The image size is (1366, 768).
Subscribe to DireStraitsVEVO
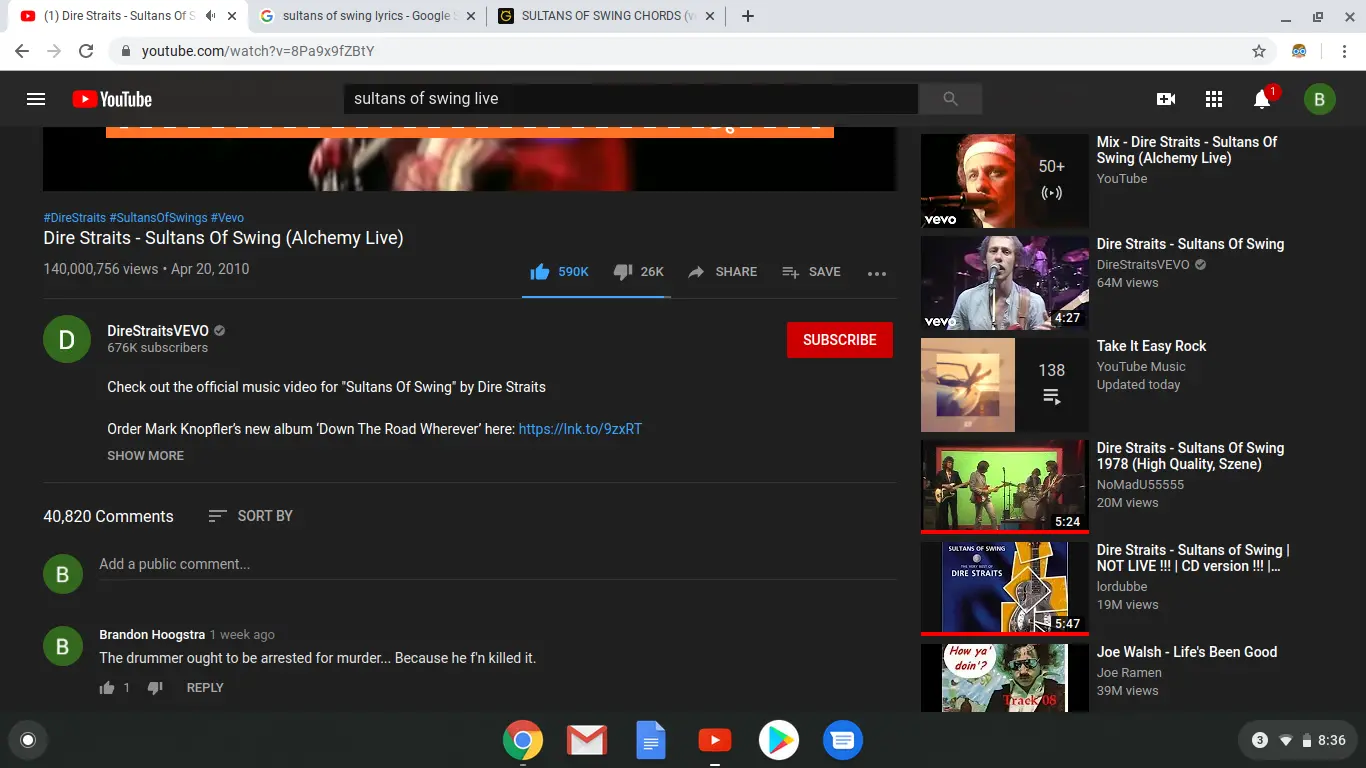(x=840, y=340)
